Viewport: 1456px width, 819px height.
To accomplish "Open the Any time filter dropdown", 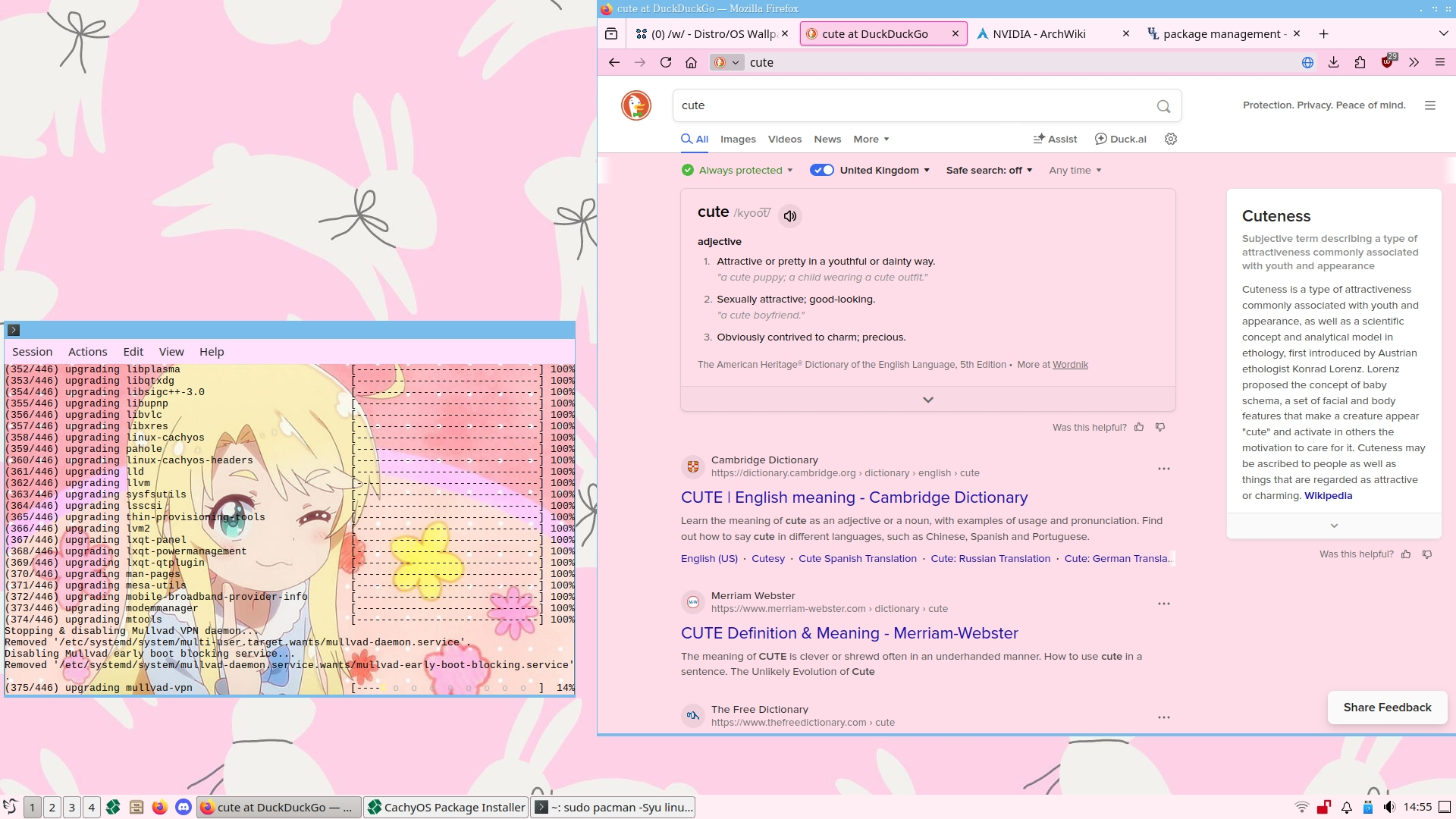I will pyautogui.click(x=1075, y=171).
